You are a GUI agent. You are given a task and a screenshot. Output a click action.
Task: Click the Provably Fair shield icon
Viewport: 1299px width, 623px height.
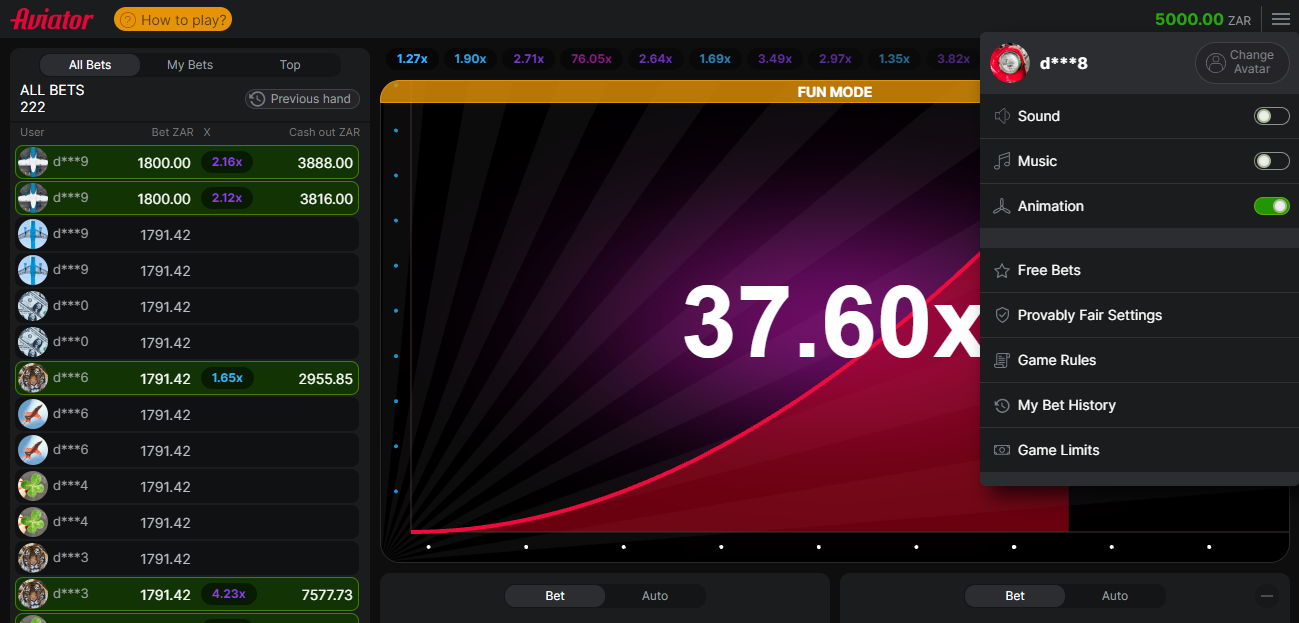click(x=1001, y=316)
